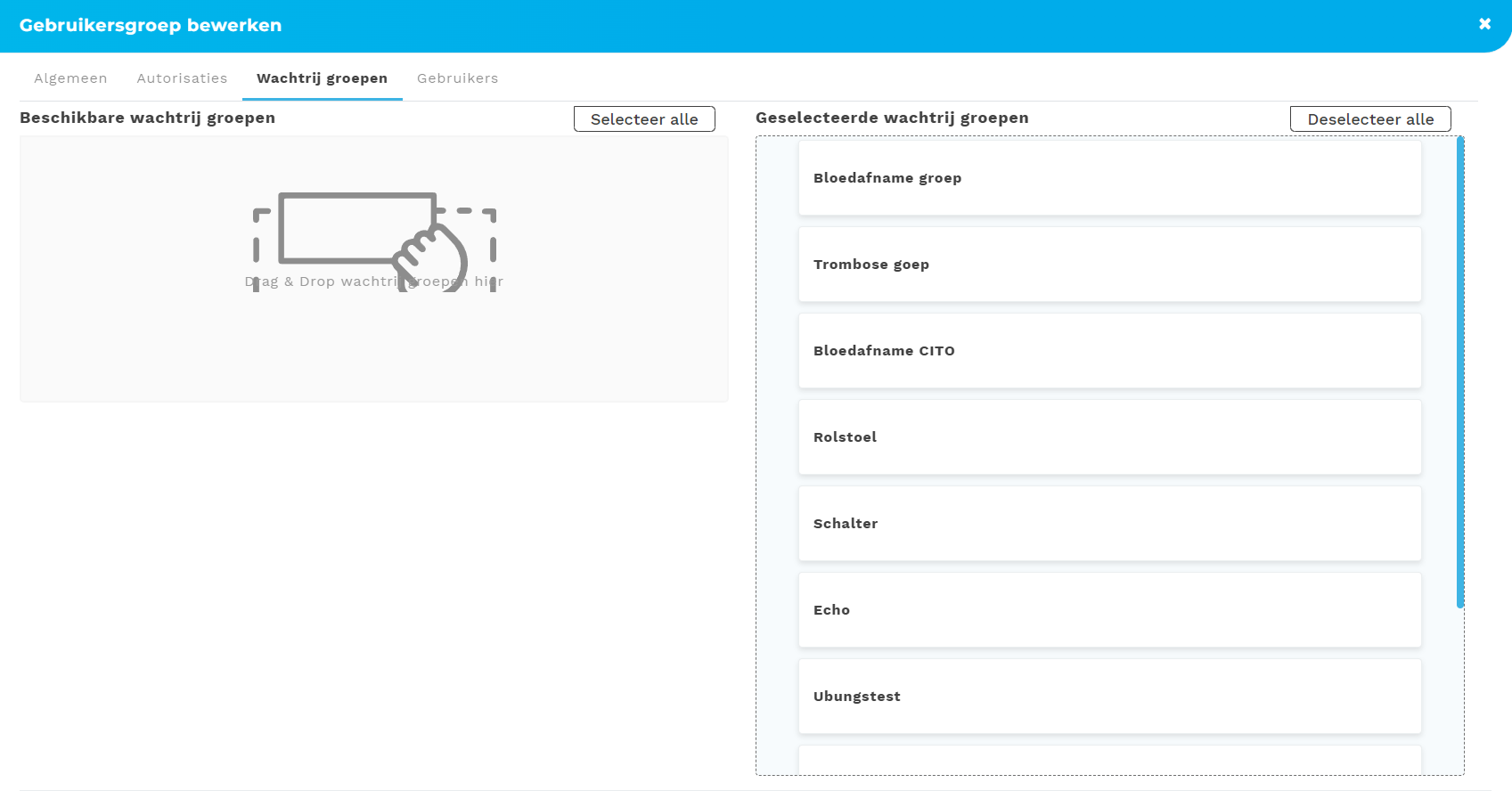Select the Wachtrij groepen tab
Image resolution: width=1512 pixels, height=791 pixels.
pyautogui.click(x=322, y=78)
